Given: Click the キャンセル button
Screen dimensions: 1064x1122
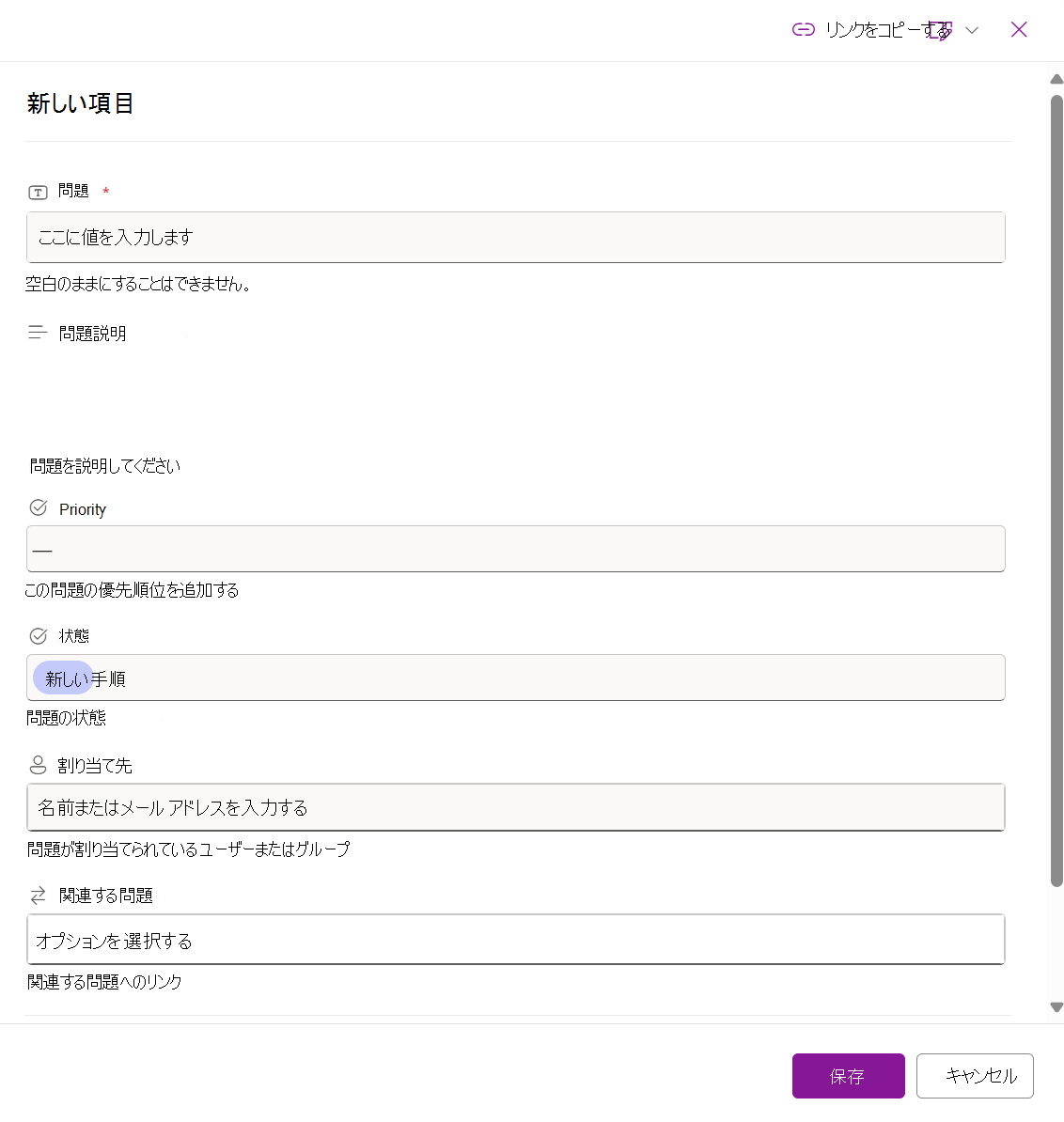Looking at the screenshot, I should click(x=975, y=1076).
